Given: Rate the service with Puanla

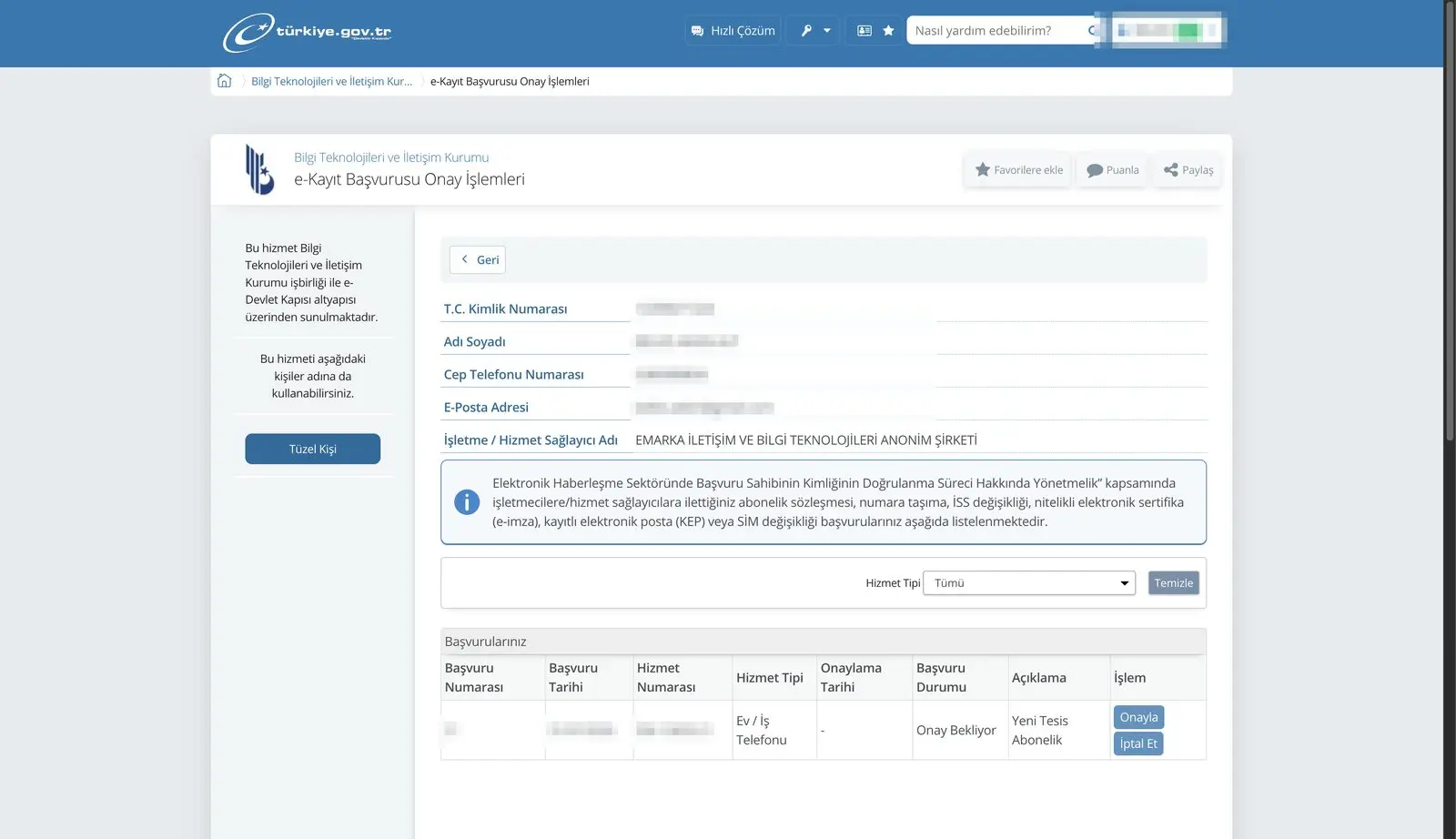Looking at the screenshot, I should pos(1113,170).
